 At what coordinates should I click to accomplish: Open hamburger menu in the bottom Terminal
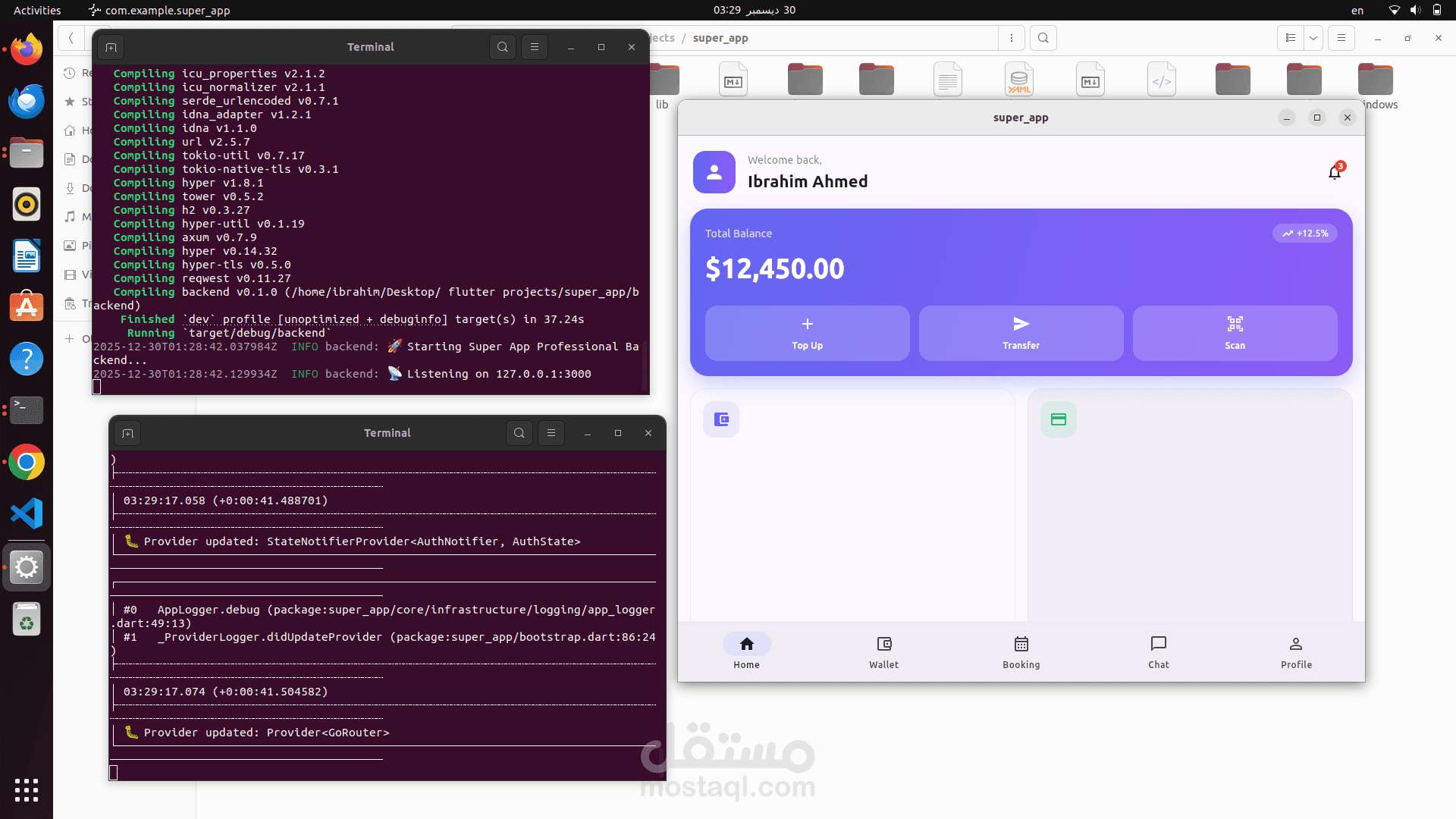(551, 433)
